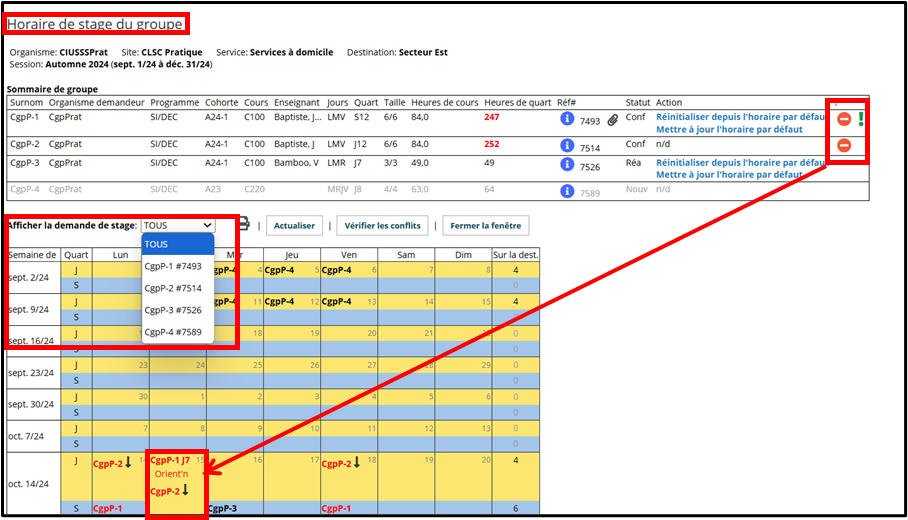Click Mettre à jour l'horaire link for CgpP-1
The image size is (908, 520).
point(729,129)
